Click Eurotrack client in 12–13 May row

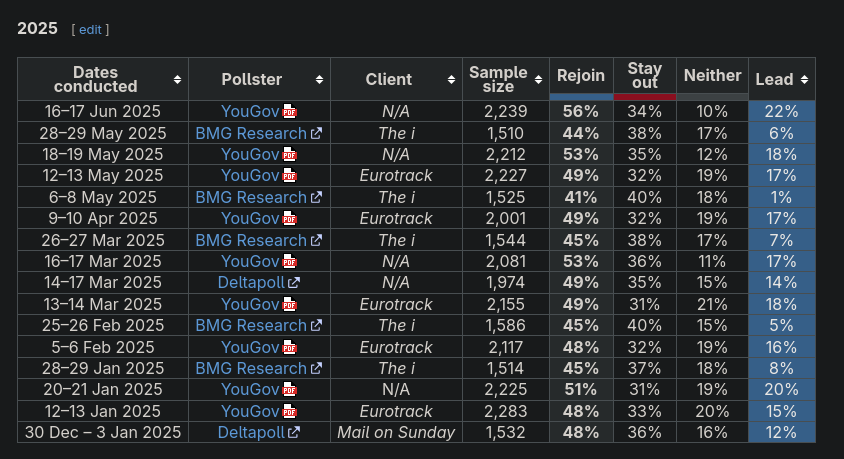tap(396, 175)
